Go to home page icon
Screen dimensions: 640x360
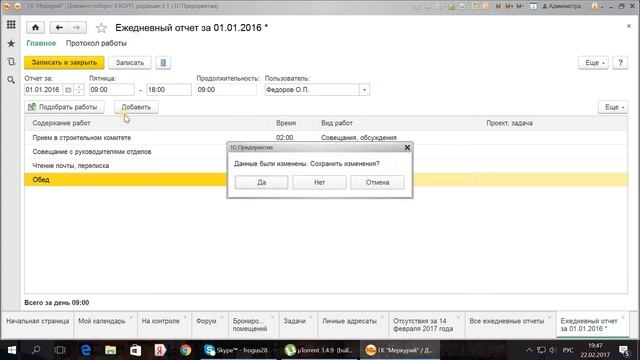click(36, 27)
